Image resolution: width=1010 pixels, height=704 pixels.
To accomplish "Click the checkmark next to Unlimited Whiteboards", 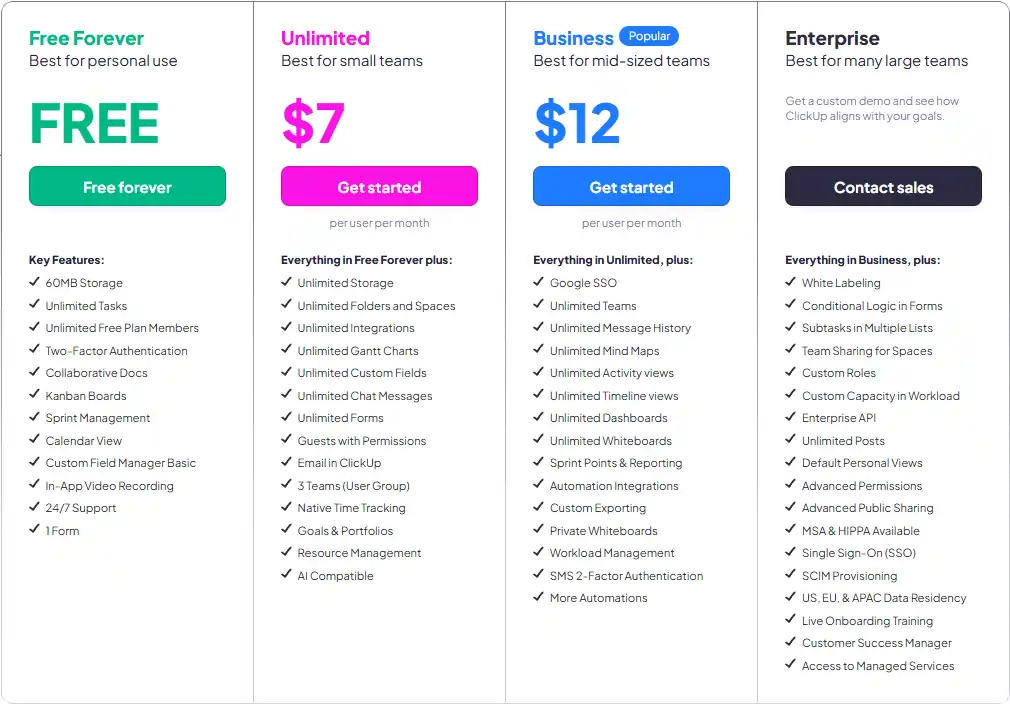I will click(538, 440).
